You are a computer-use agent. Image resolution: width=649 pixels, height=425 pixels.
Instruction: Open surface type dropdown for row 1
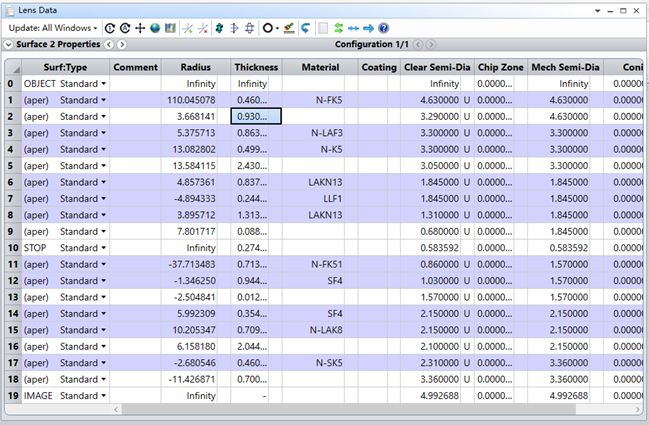(104, 100)
